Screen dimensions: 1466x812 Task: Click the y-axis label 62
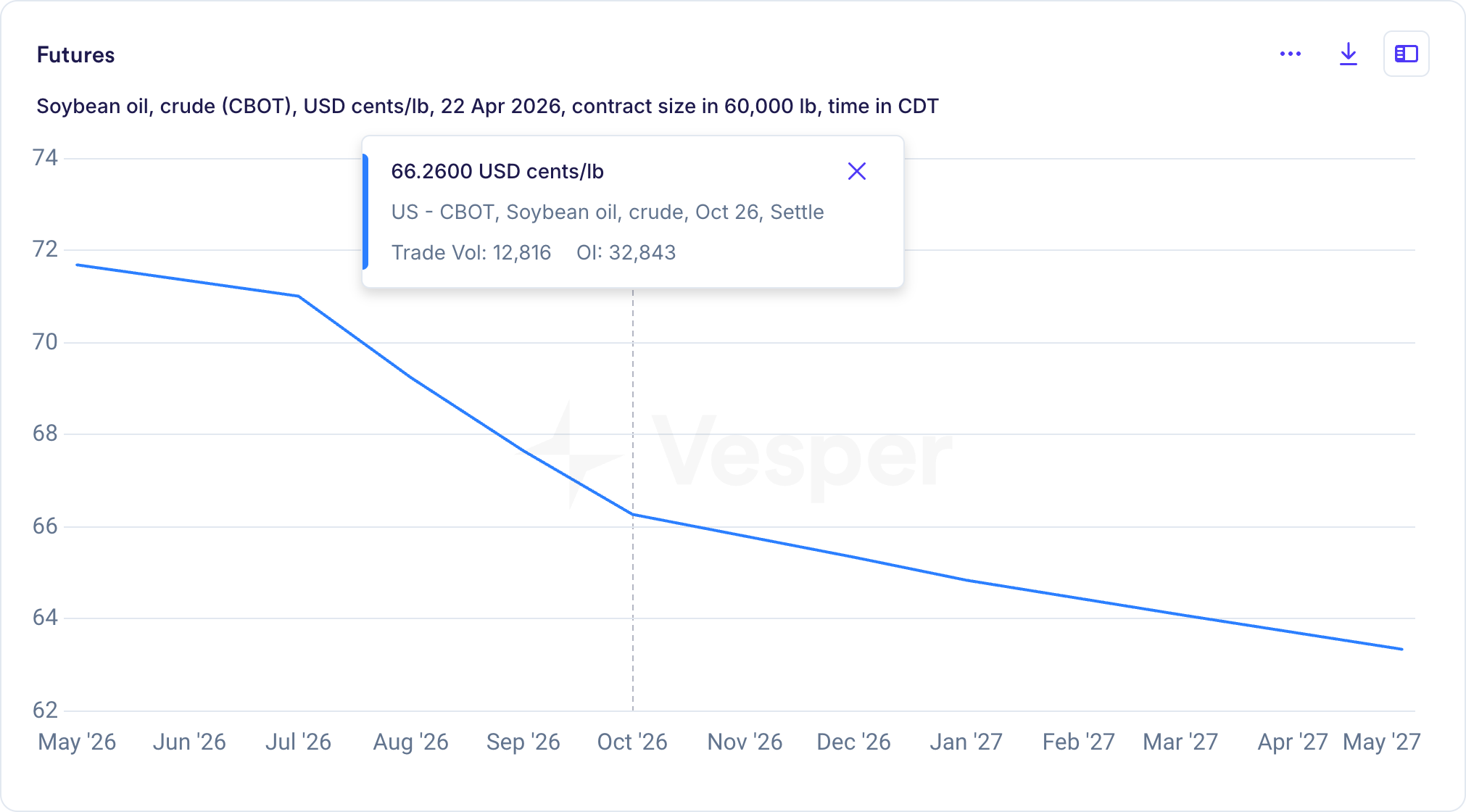click(45, 710)
